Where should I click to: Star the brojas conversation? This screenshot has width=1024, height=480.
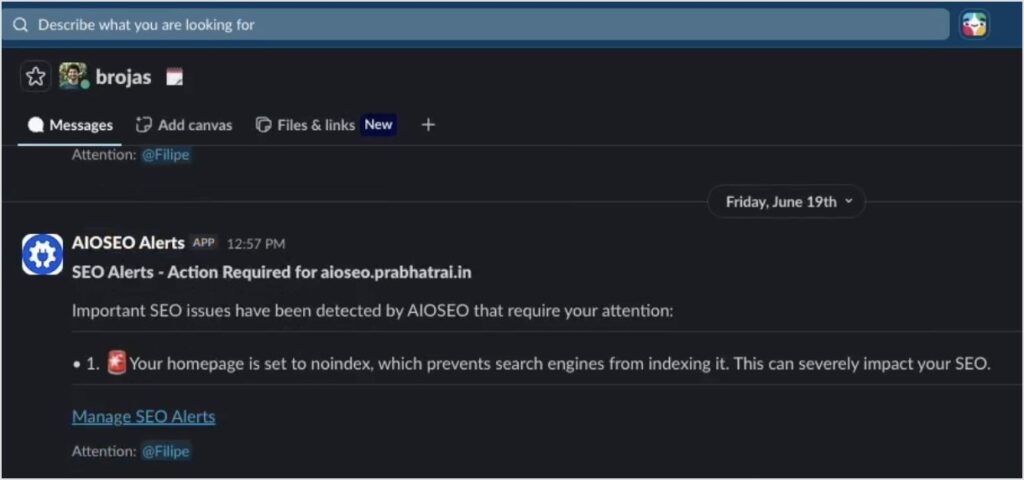[35, 77]
